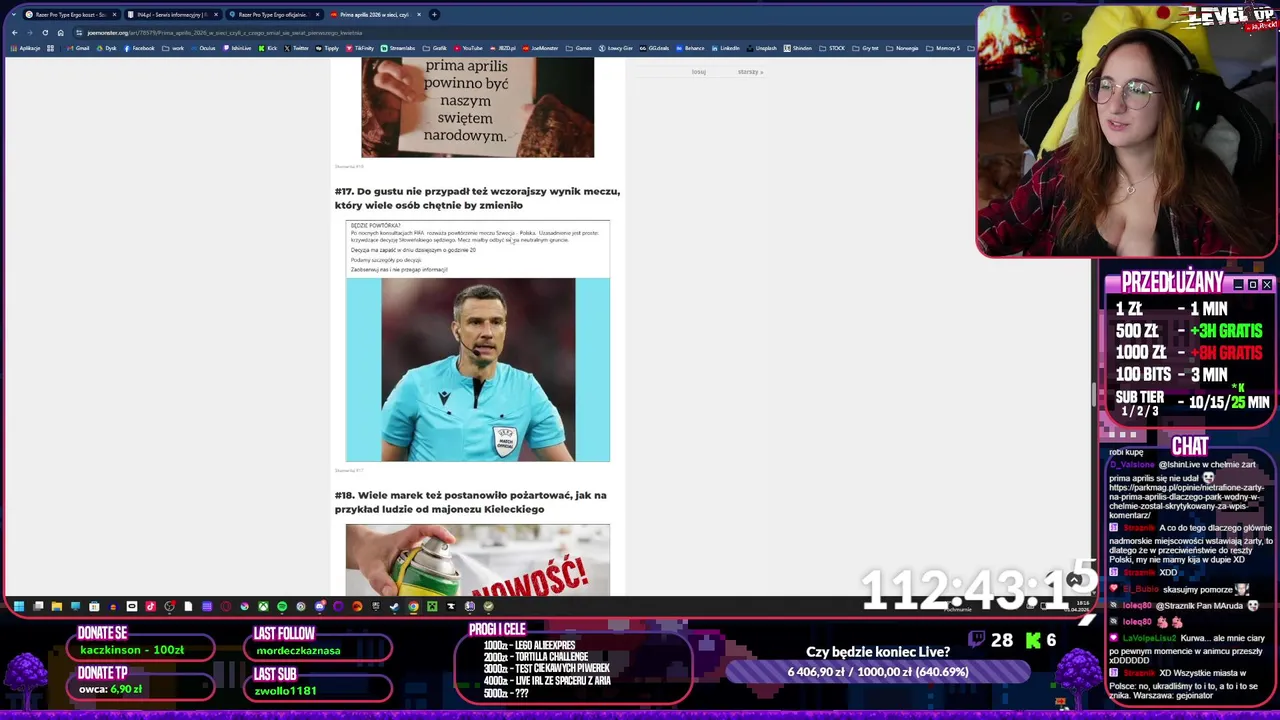Open the Kick bookmark
The height and width of the screenshot is (720, 1280).
[267, 48]
